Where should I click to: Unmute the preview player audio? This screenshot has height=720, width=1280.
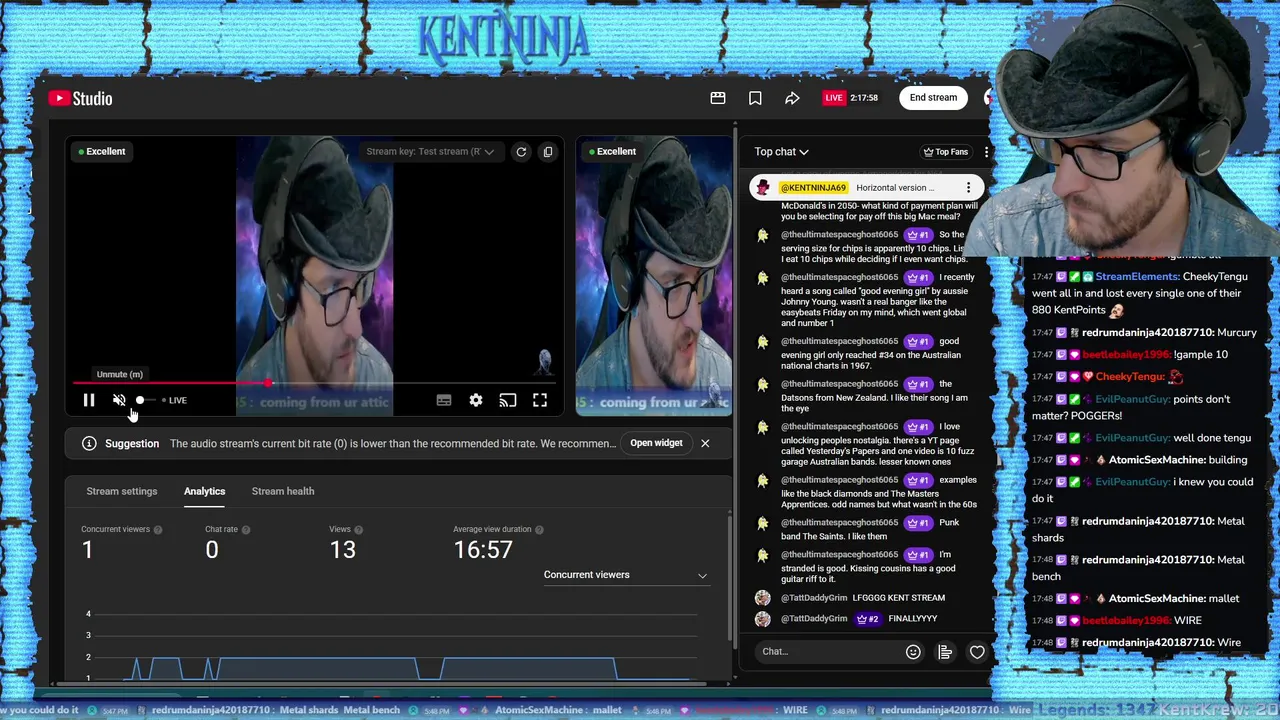(119, 400)
